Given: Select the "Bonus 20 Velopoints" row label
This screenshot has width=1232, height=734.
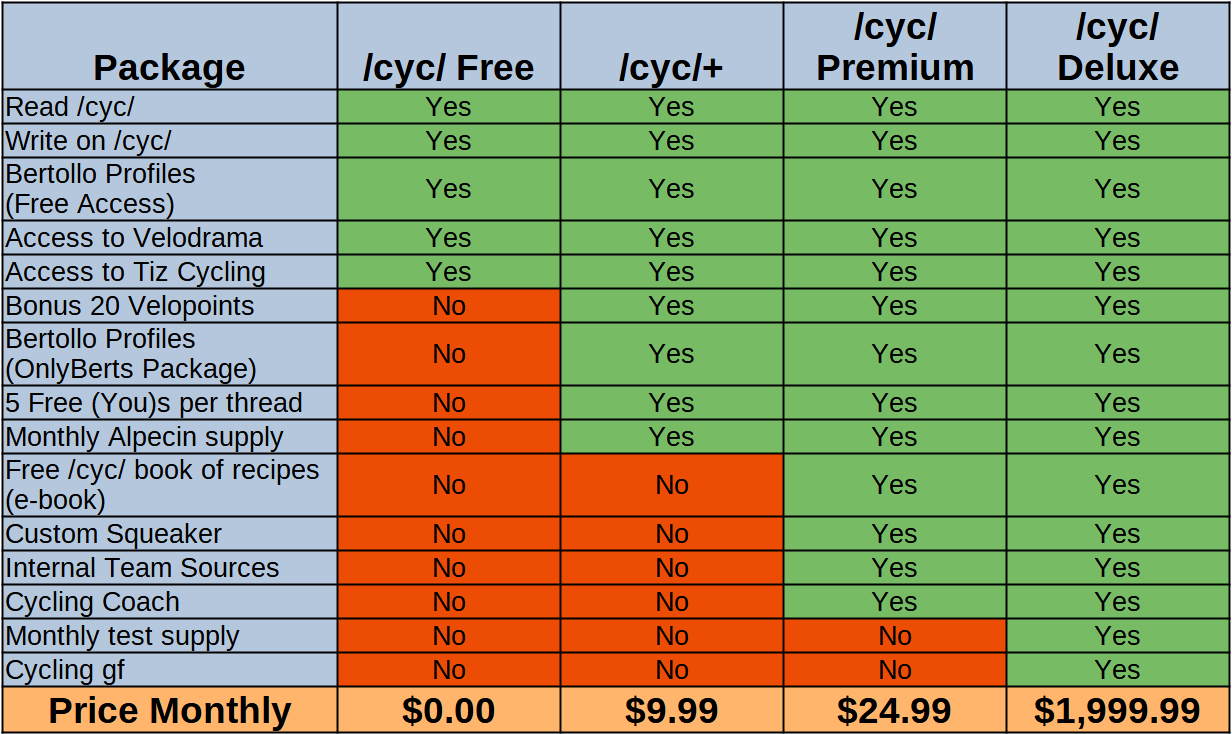Looking at the screenshot, I should tap(130, 306).
